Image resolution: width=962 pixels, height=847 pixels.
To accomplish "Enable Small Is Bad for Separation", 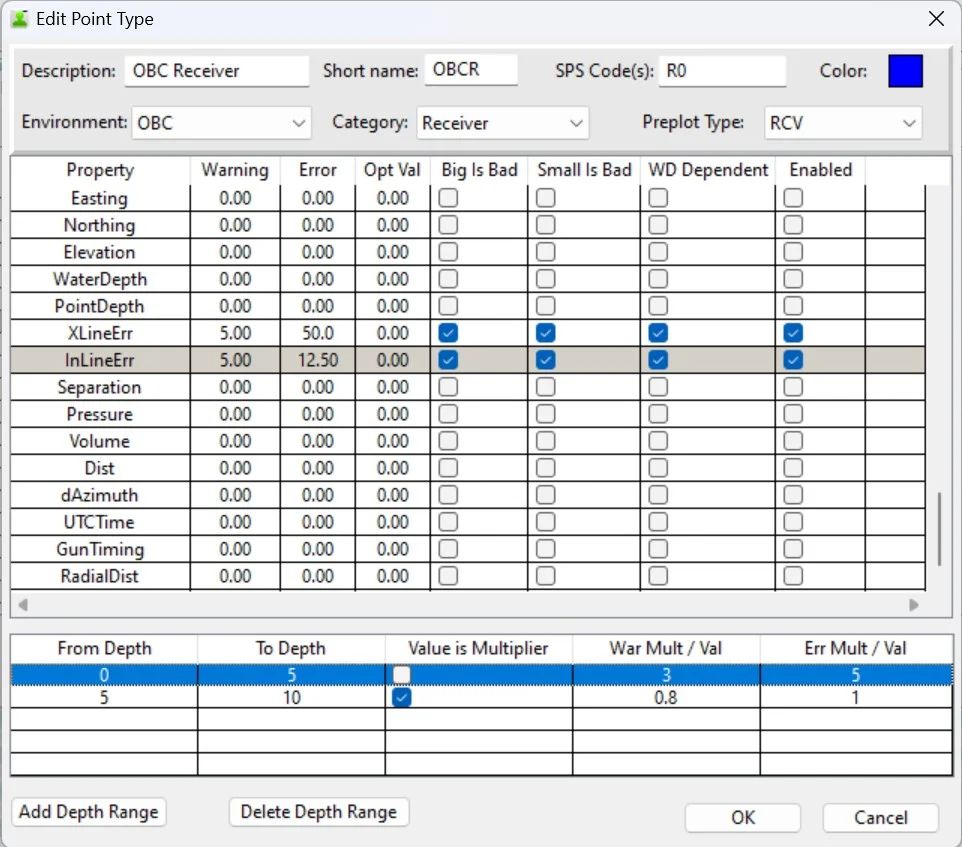I will tap(545, 387).
